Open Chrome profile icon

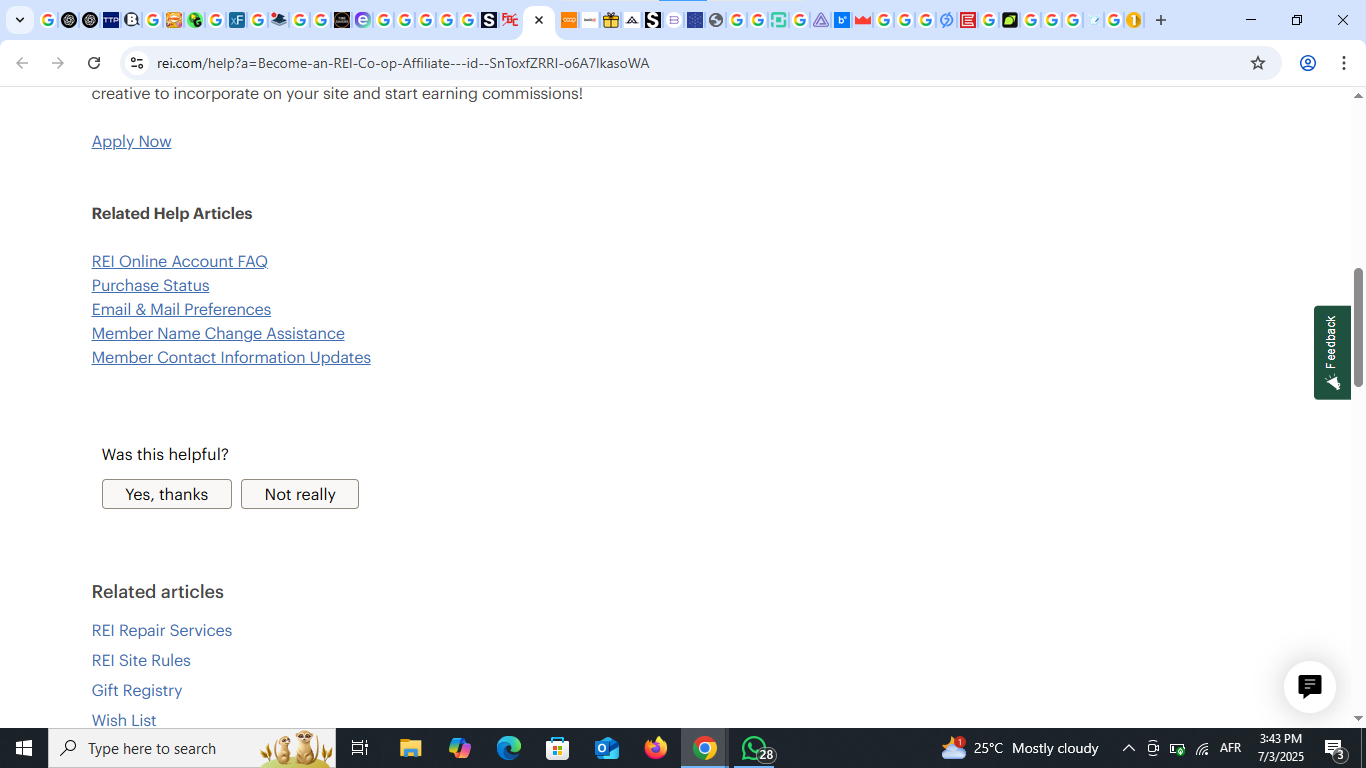pos(1308,63)
